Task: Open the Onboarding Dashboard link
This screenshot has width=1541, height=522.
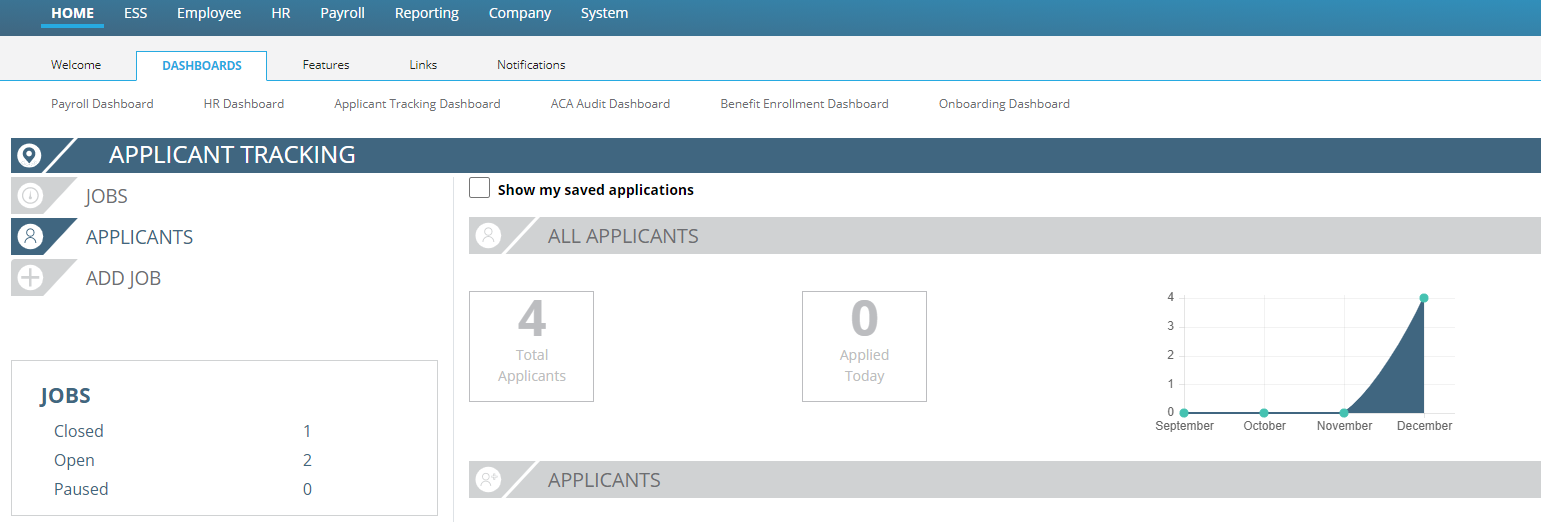Action: 1004,104
